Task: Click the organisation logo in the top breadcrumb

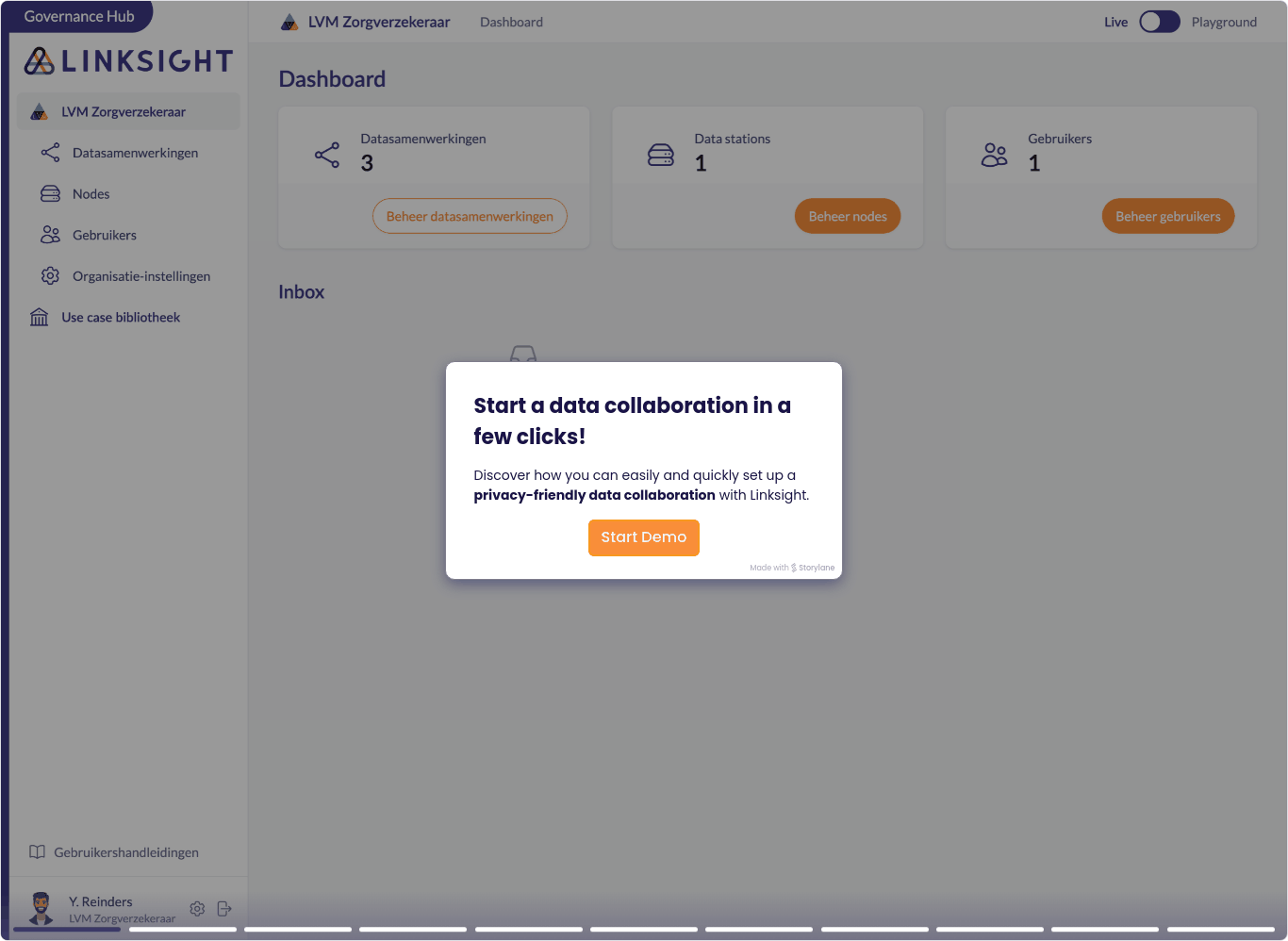Action: point(289,22)
